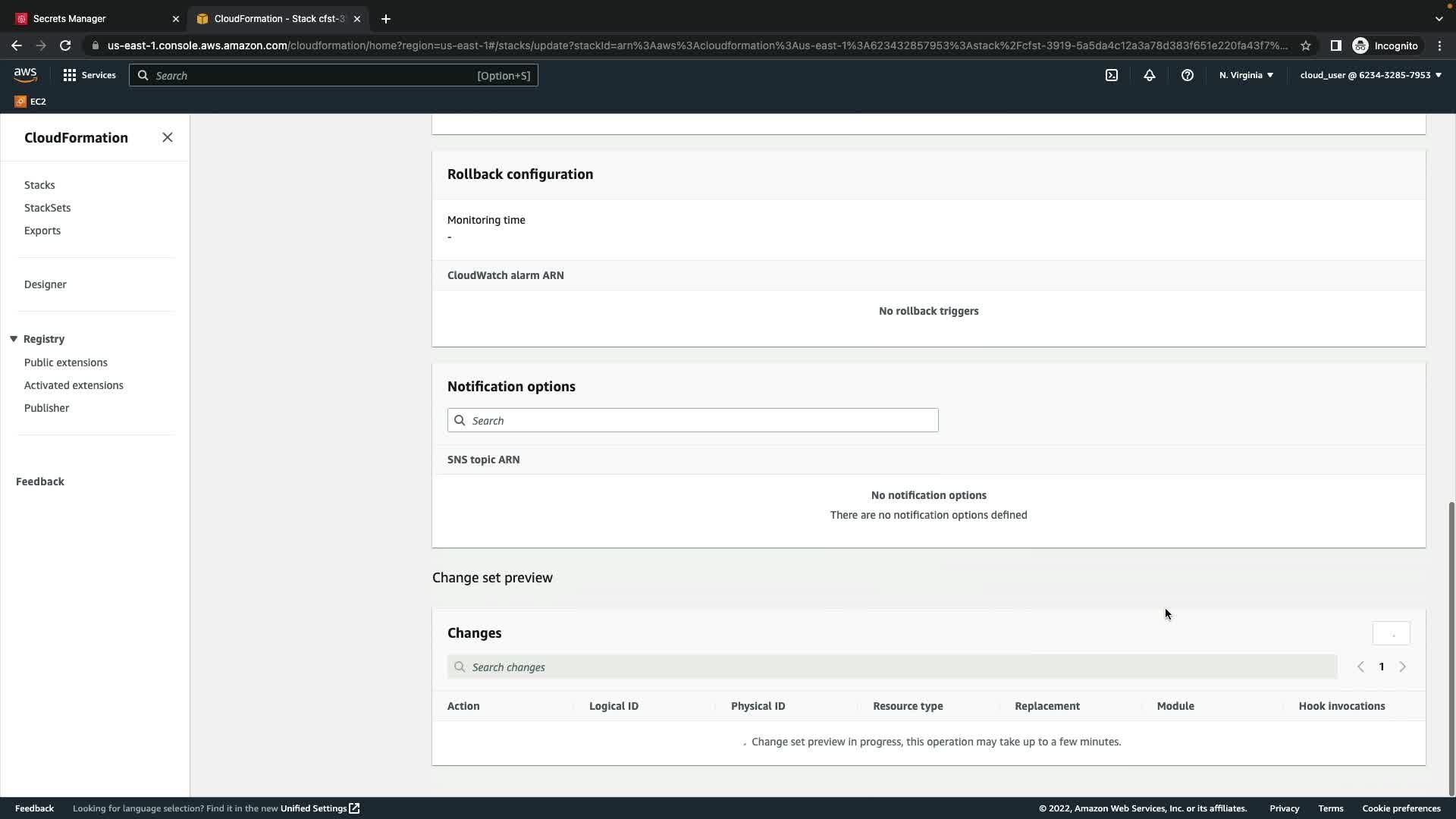
Task: Bookmark page with star icon
Action: (x=1306, y=45)
